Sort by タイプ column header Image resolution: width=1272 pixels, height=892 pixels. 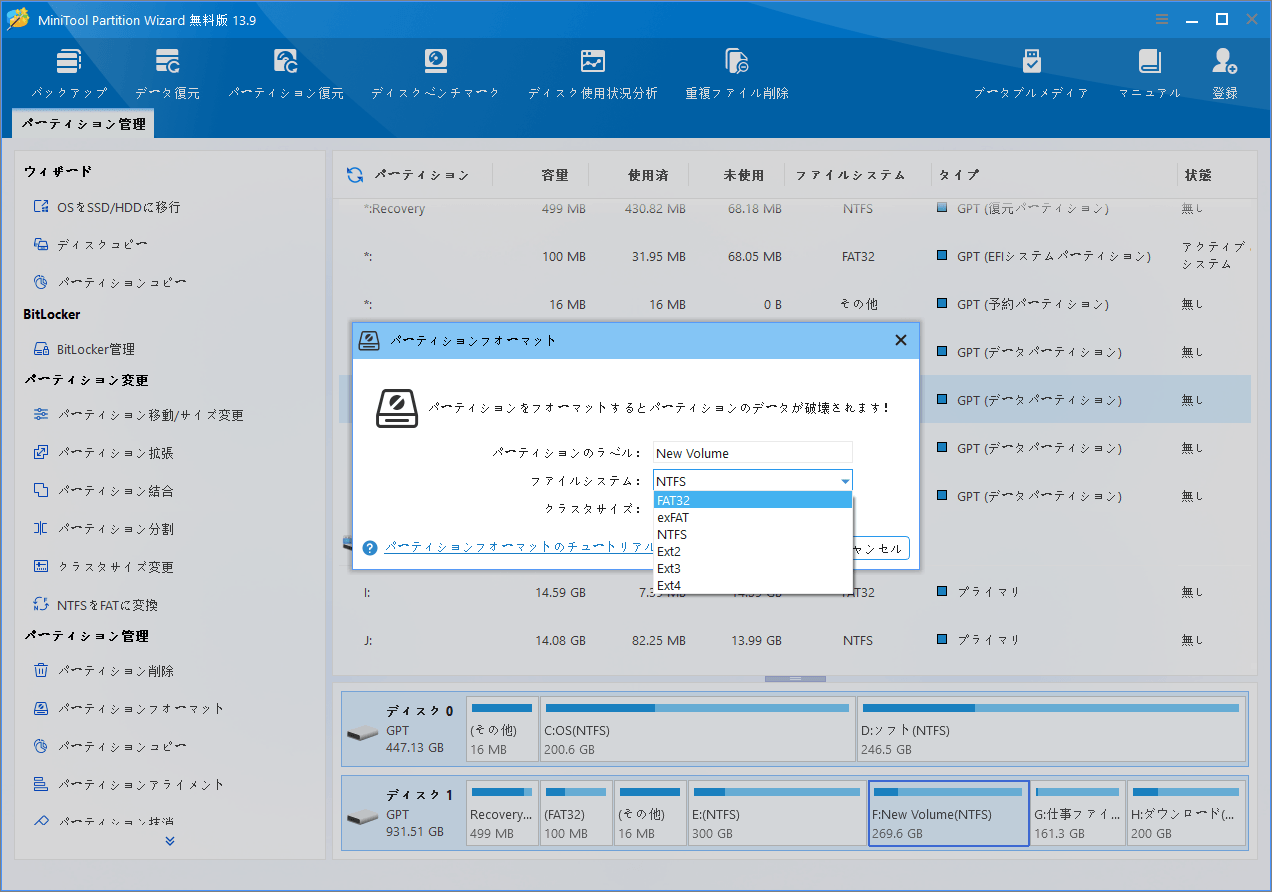coord(959,175)
